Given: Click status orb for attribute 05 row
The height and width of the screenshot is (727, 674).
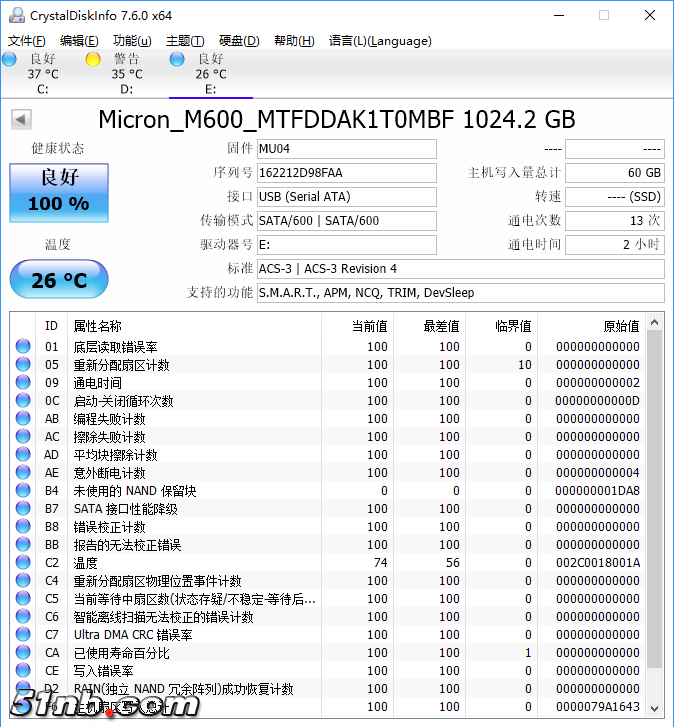Looking at the screenshot, I should 23,365.
